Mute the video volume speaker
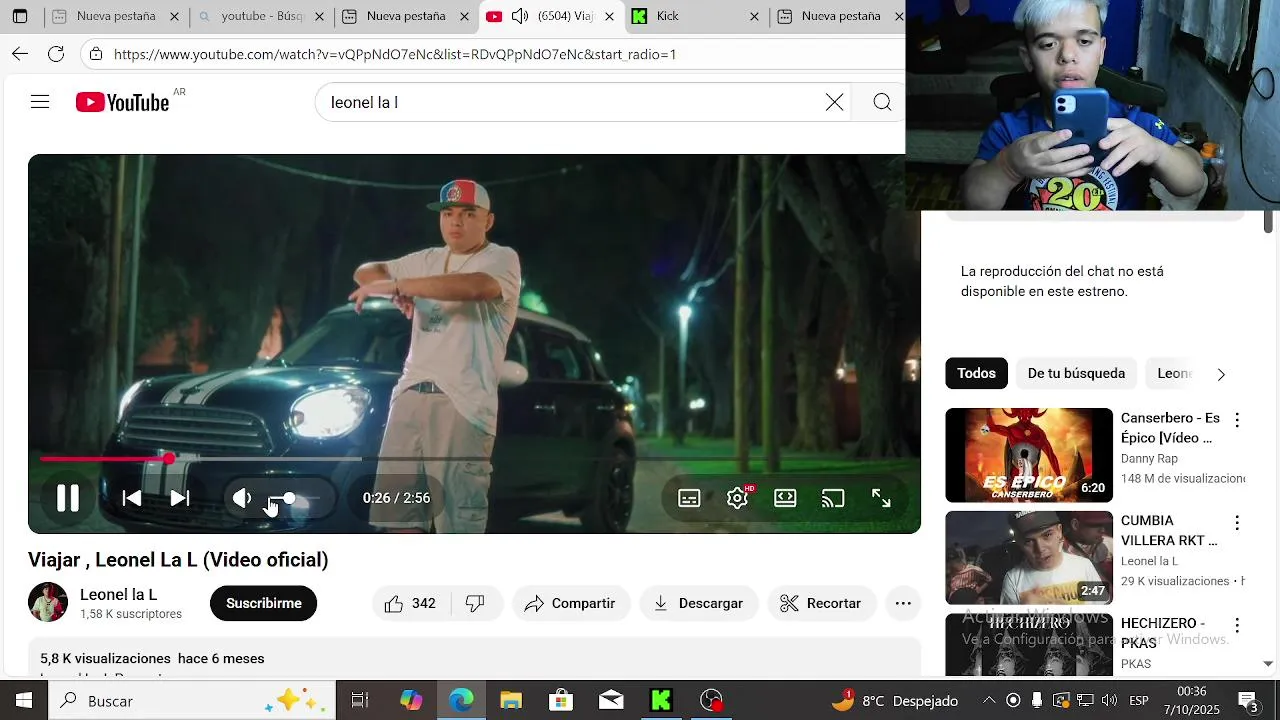The height and width of the screenshot is (720, 1280). 241,498
